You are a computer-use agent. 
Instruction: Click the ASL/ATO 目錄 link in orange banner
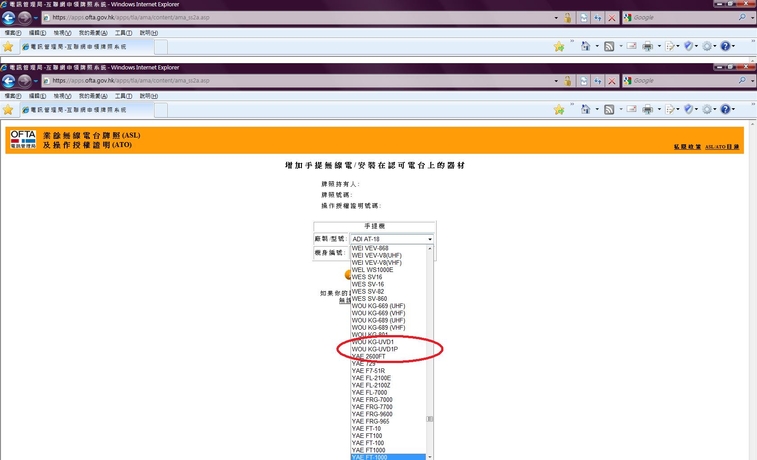(722, 147)
